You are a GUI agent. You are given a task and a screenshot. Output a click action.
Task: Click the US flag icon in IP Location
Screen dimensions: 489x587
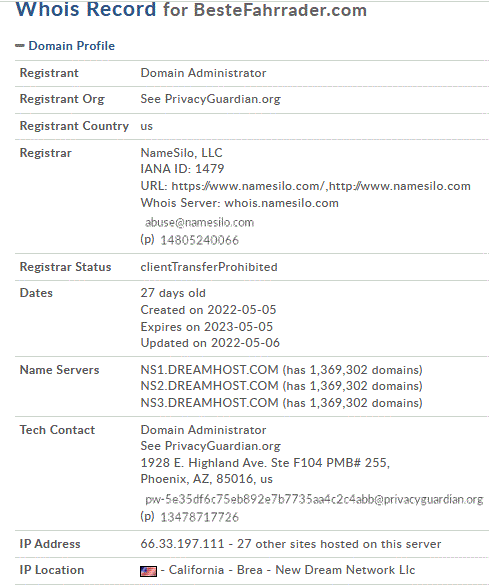point(148,571)
